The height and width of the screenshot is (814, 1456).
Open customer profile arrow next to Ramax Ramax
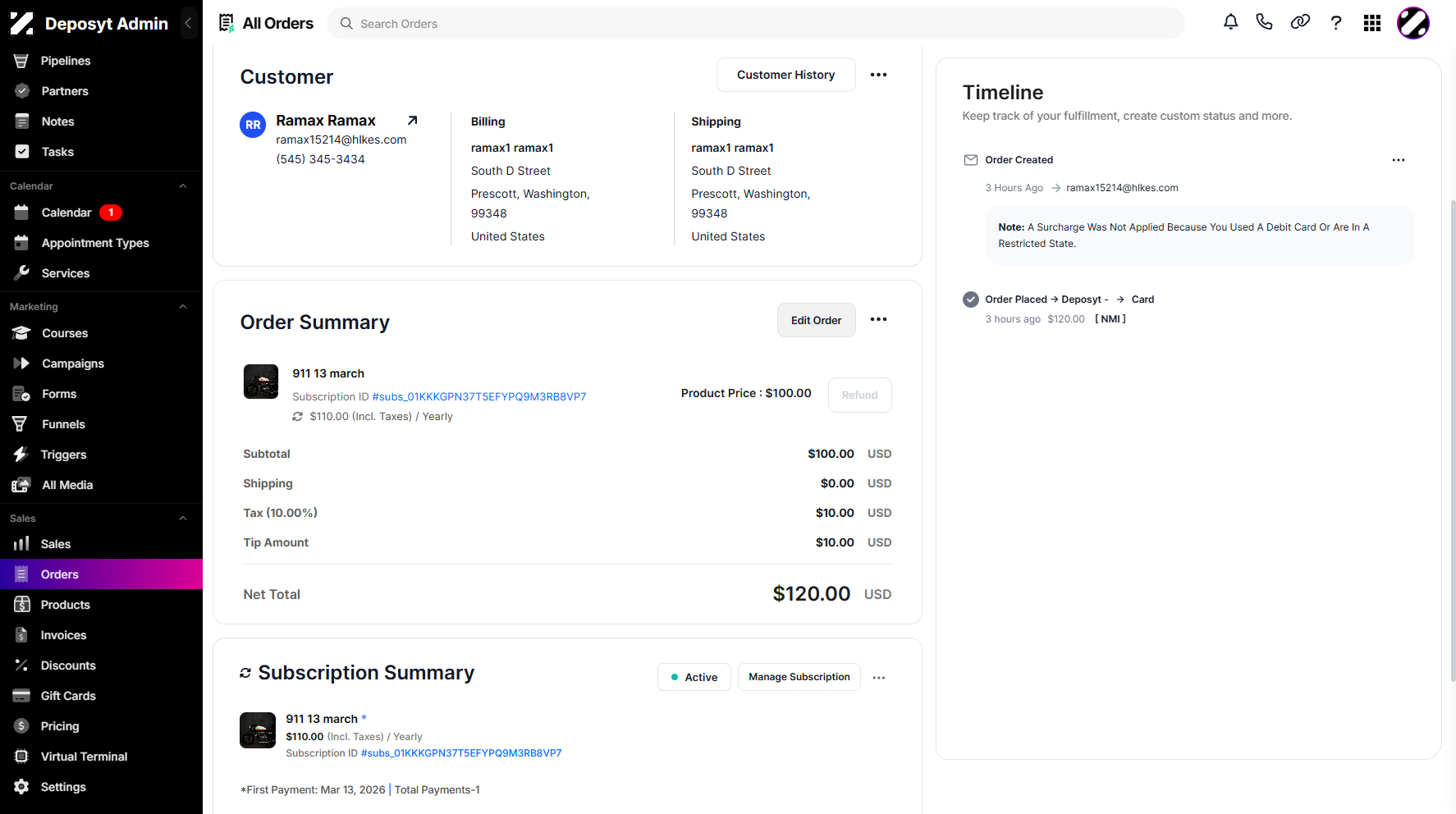point(413,121)
